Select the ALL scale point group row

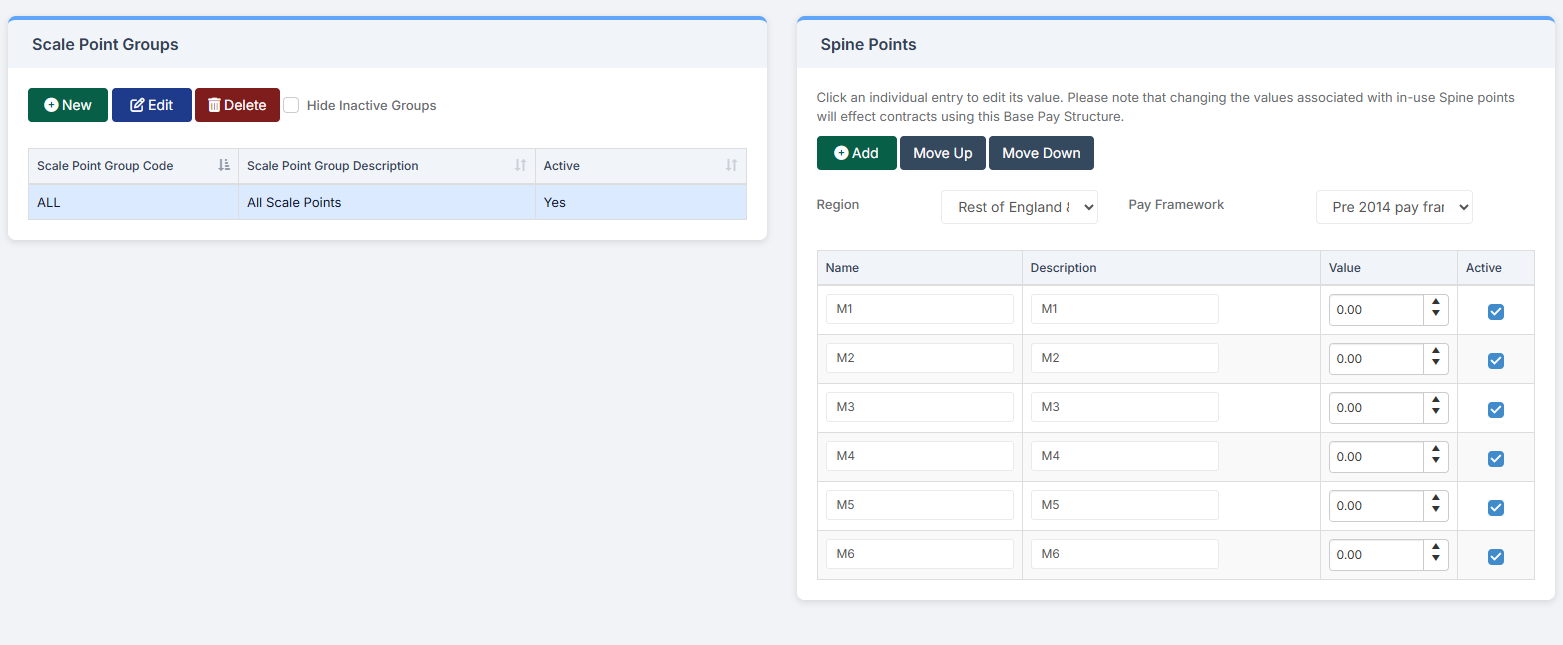coord(387,202)
